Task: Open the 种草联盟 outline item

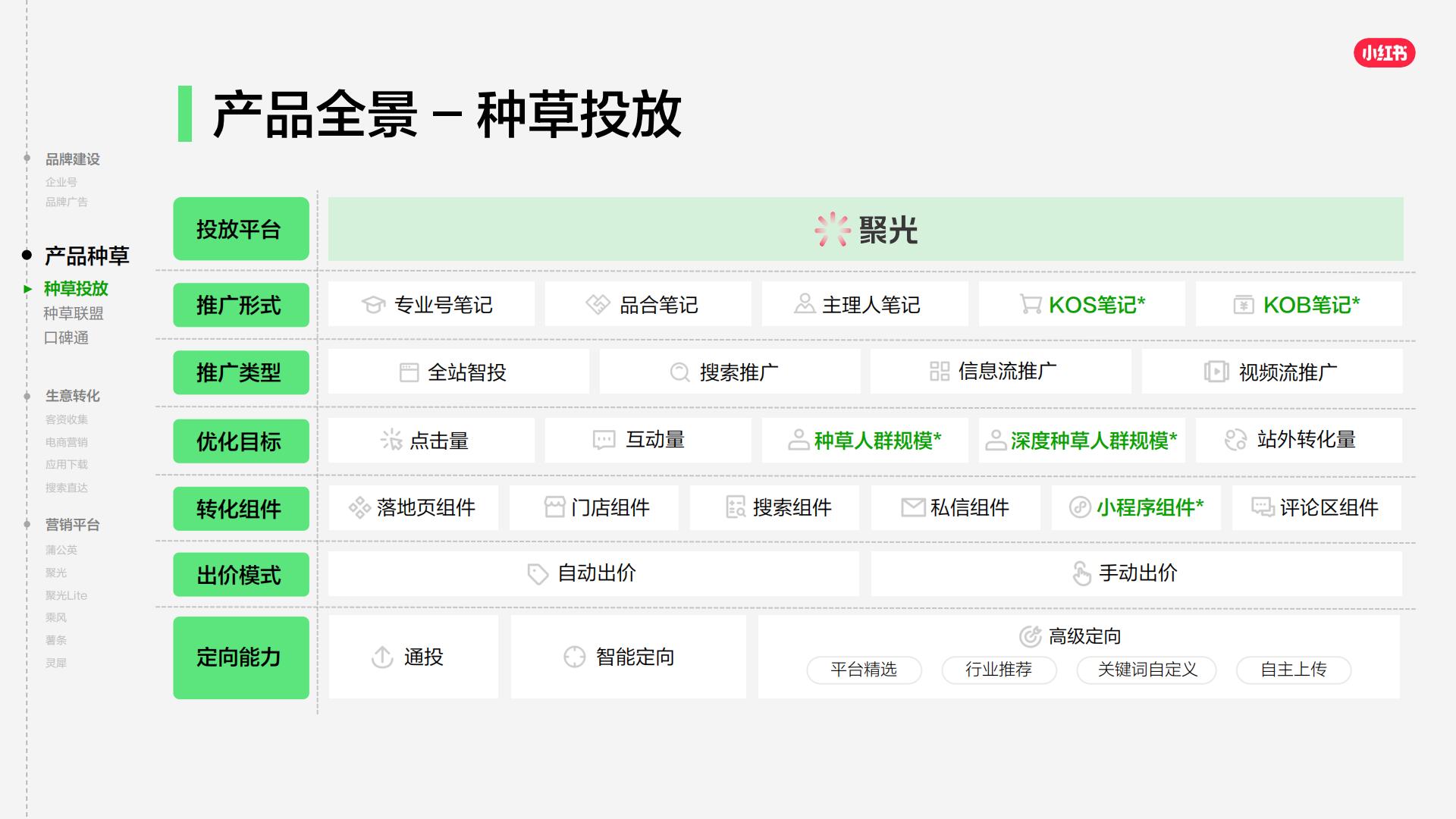Action: (x=74, y=313)
